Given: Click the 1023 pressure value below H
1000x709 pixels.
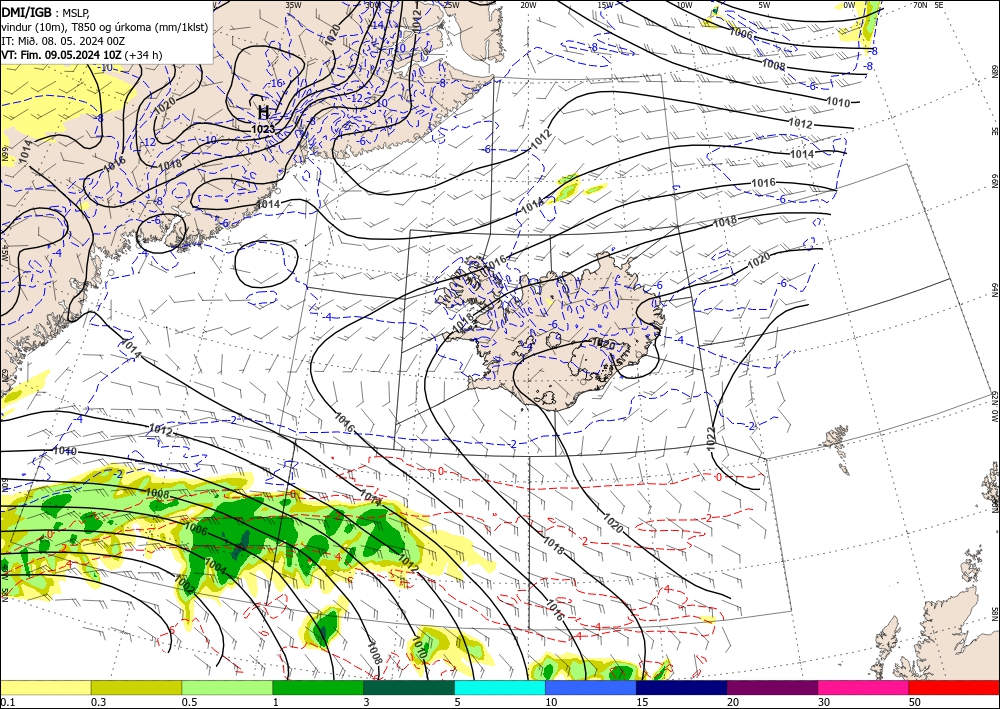Looking at the screenshot, I should pyautogui.click(x=263, y=129).
